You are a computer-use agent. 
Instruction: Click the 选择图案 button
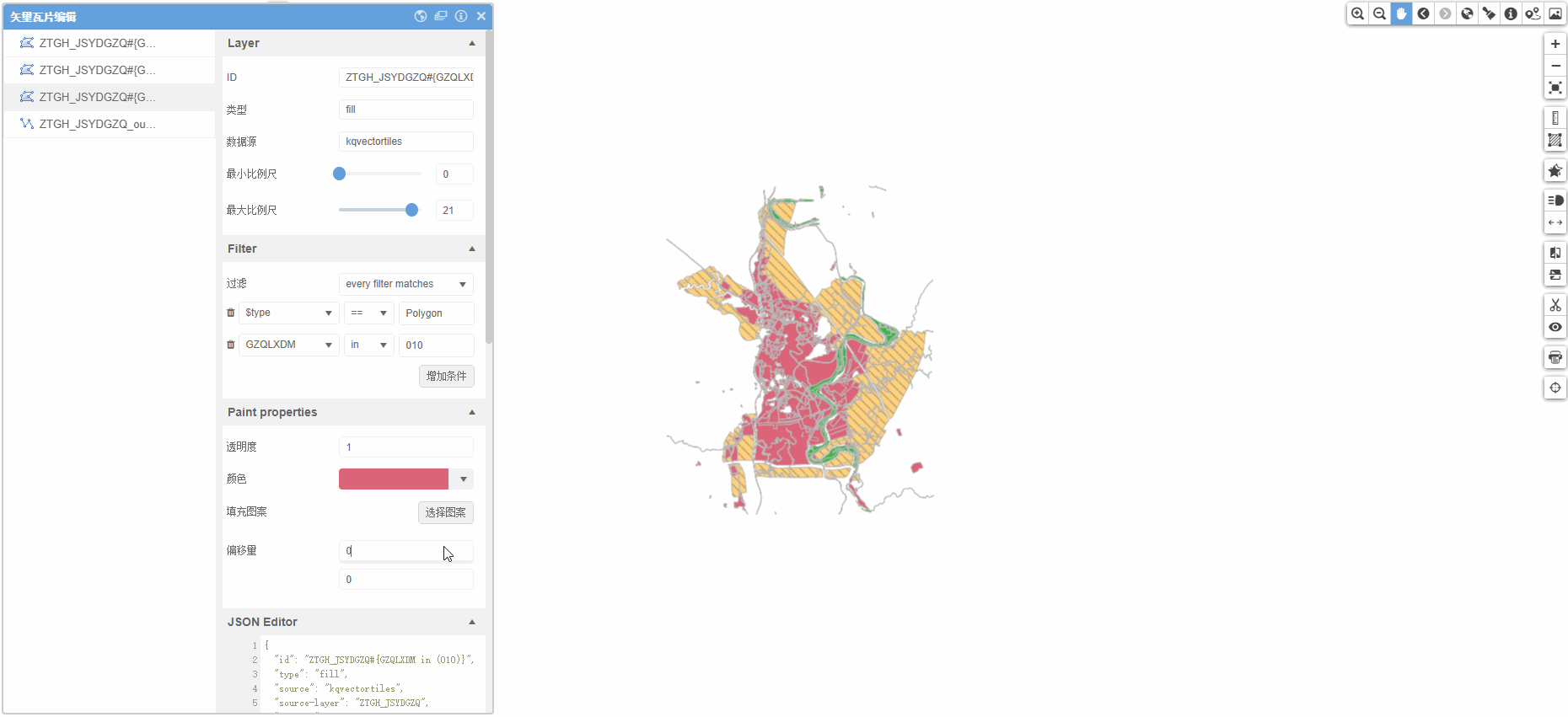click(446, 512)
